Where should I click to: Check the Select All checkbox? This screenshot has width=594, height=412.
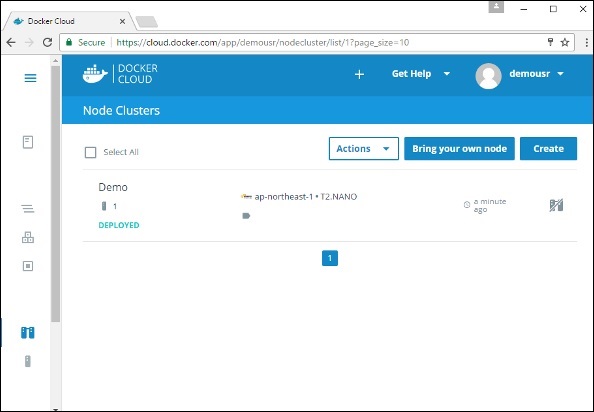(x=91, y=153)
